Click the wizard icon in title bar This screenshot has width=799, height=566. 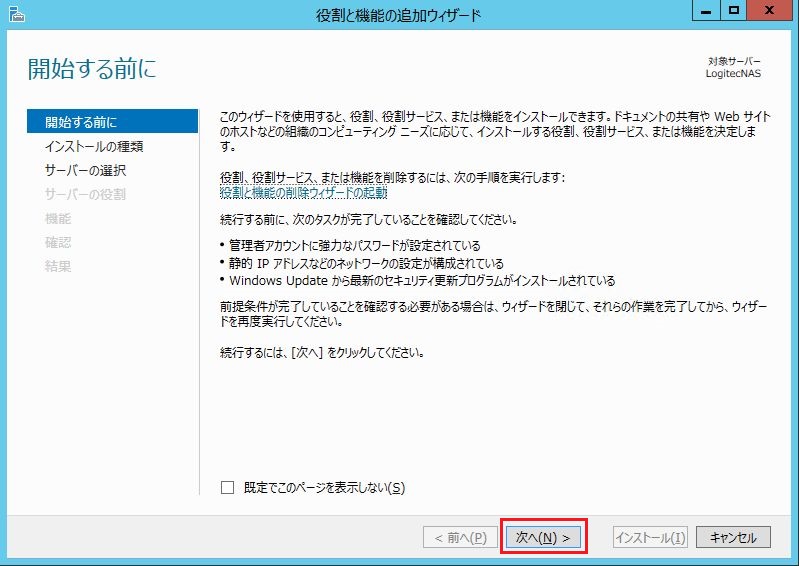(17, 14)
